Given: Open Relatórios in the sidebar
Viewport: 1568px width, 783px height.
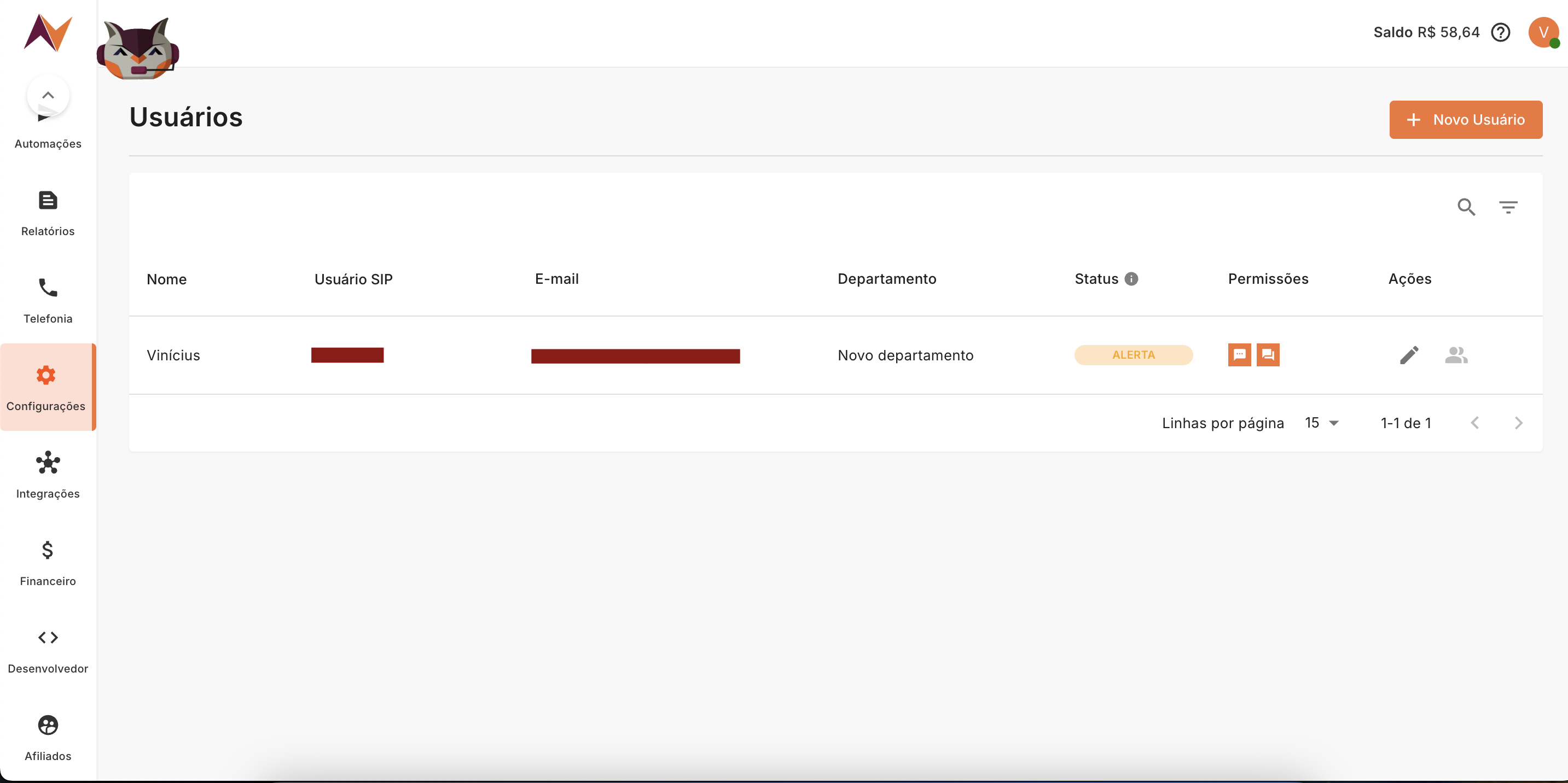Looking at the screenshot, I should point(48,213).
